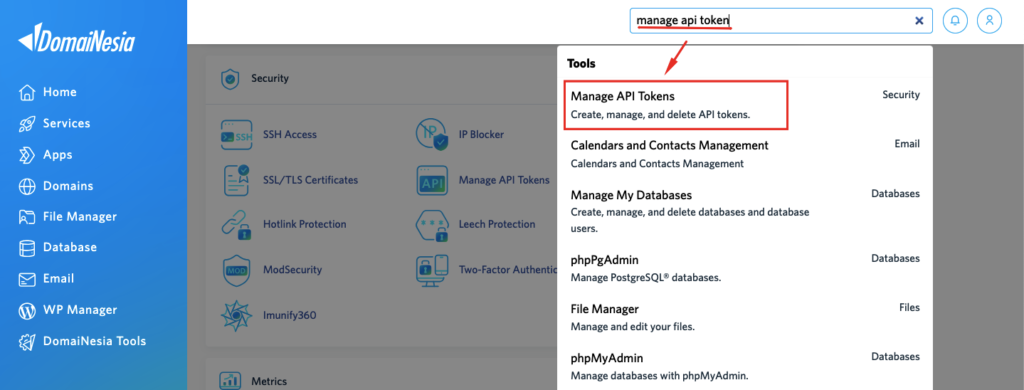Select phpMyAdmin search result

click(745, 366)
